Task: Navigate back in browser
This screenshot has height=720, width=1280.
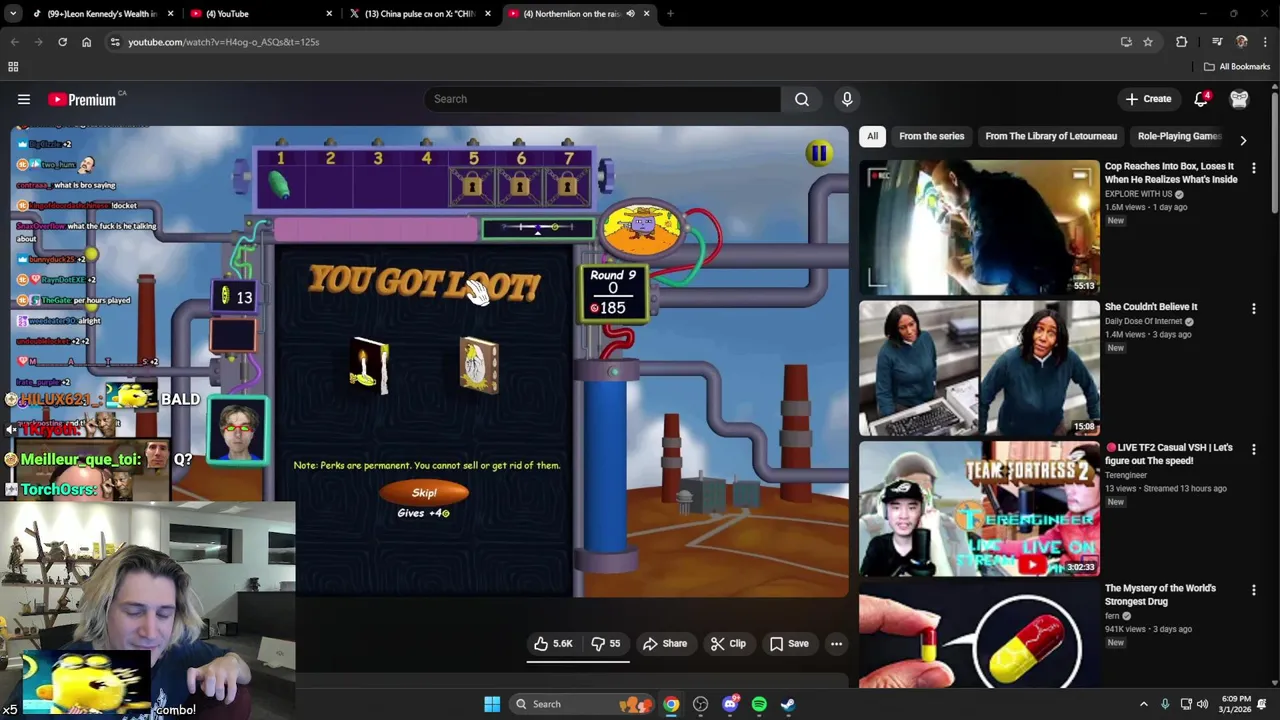Action: (15, 42)
